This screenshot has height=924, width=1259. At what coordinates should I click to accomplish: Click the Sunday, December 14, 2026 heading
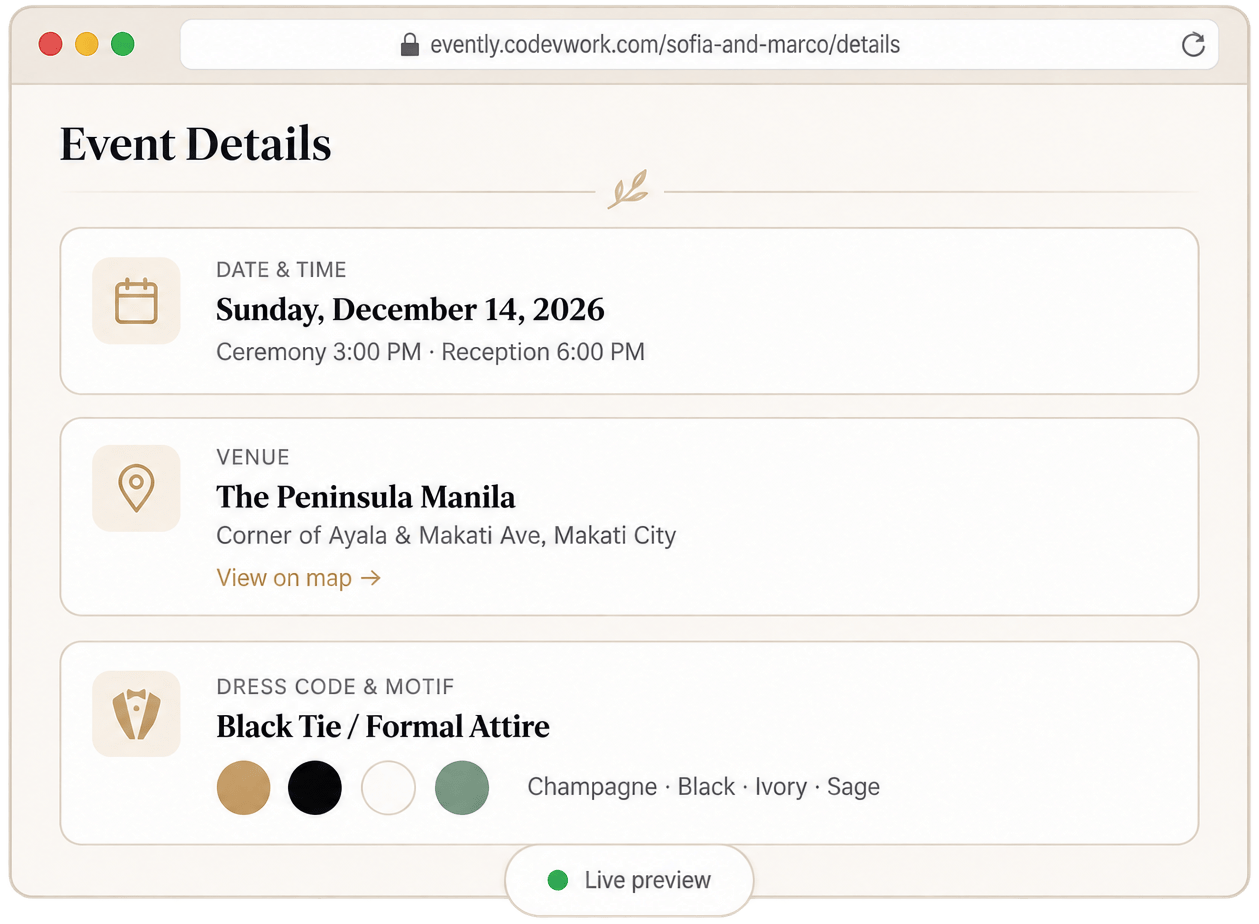410,310
